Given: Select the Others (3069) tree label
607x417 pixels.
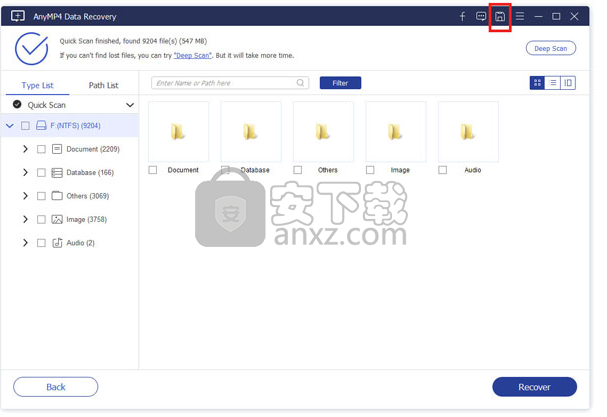Looking at the screenshot, I should pos(87,196).
